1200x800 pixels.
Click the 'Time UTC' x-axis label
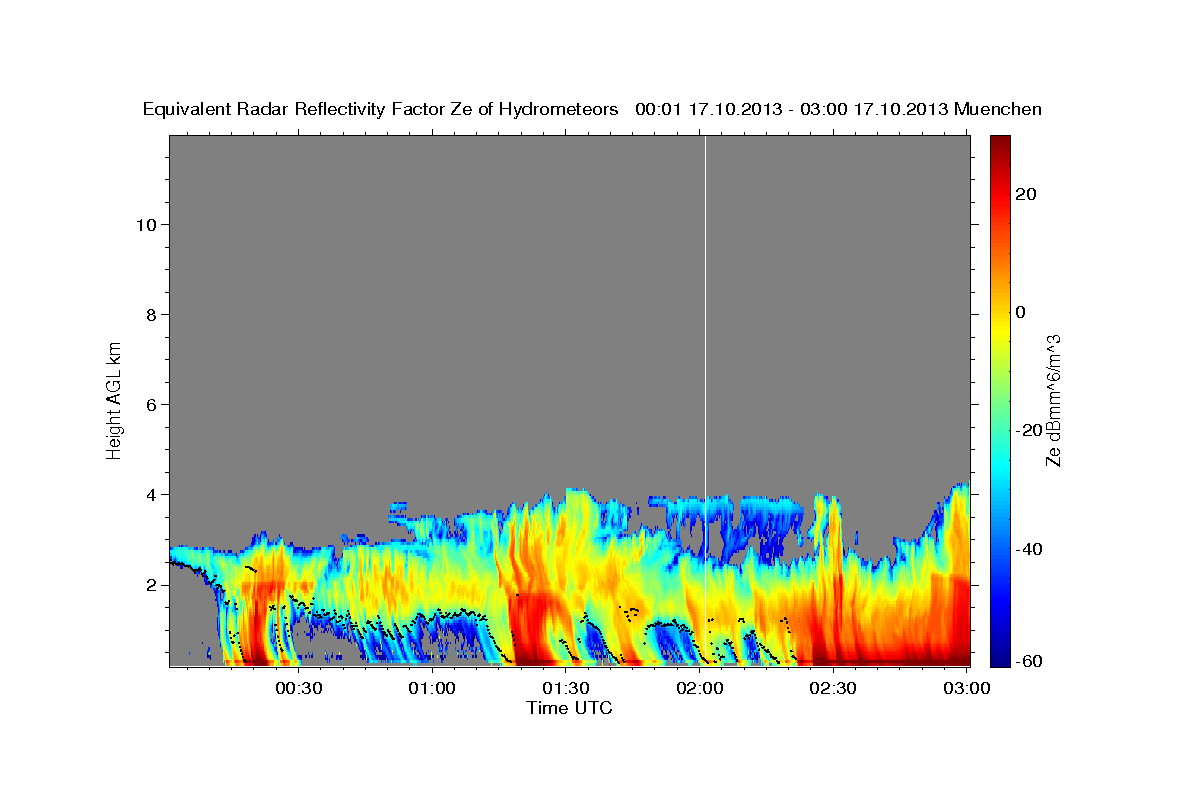coord(569,709)
